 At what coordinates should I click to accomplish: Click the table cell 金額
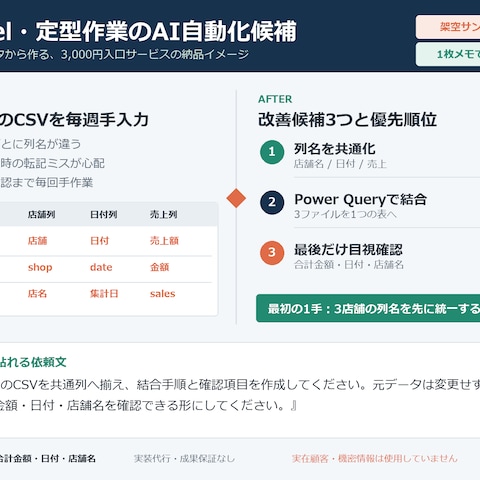point(160,267)
